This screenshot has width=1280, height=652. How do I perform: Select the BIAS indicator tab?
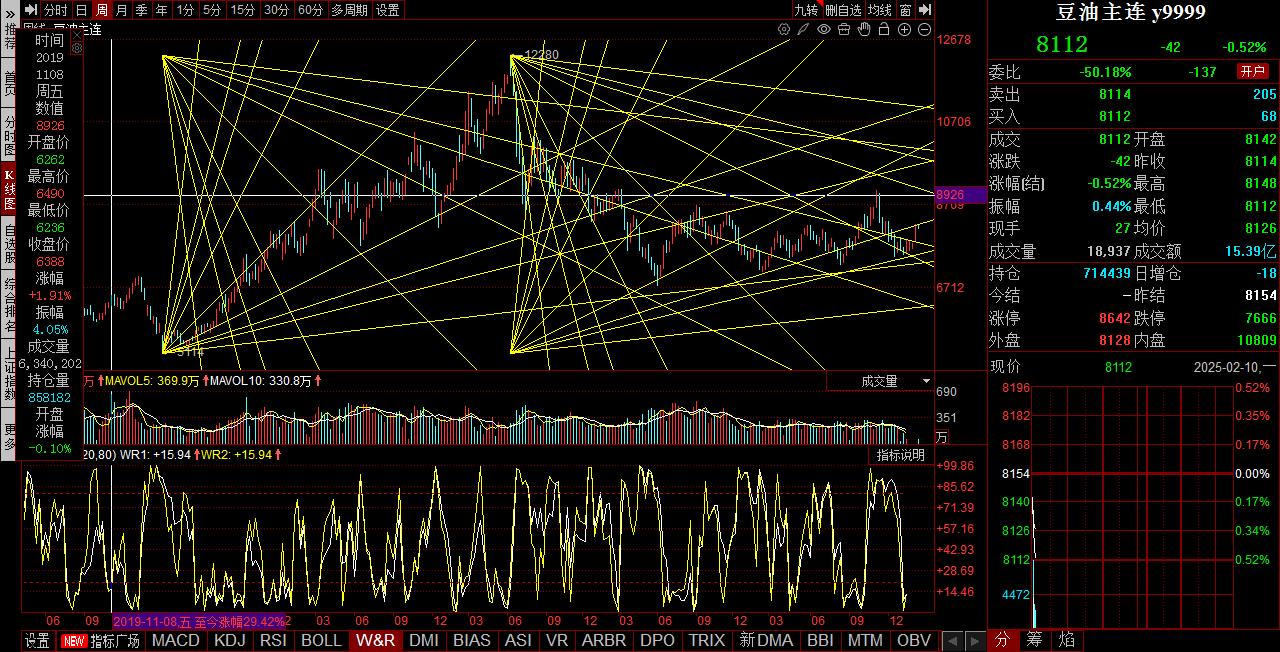click(472, 641)
